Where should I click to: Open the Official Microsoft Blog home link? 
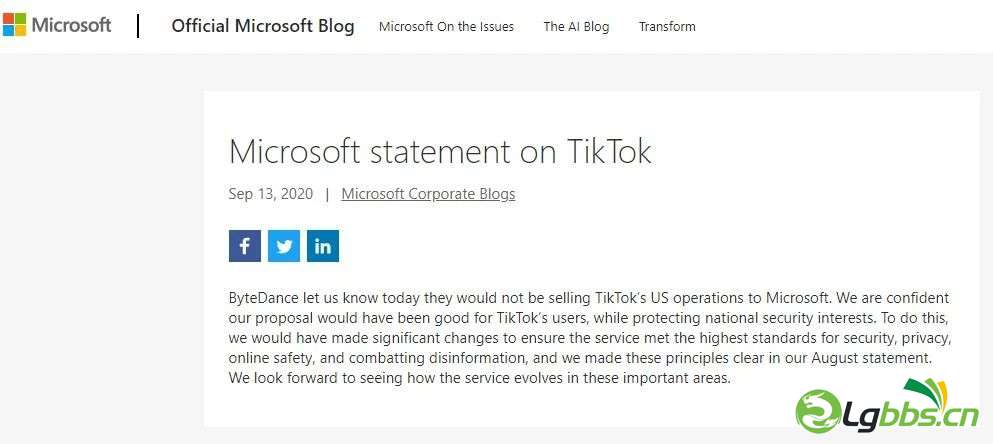click(x=263, y=26)
